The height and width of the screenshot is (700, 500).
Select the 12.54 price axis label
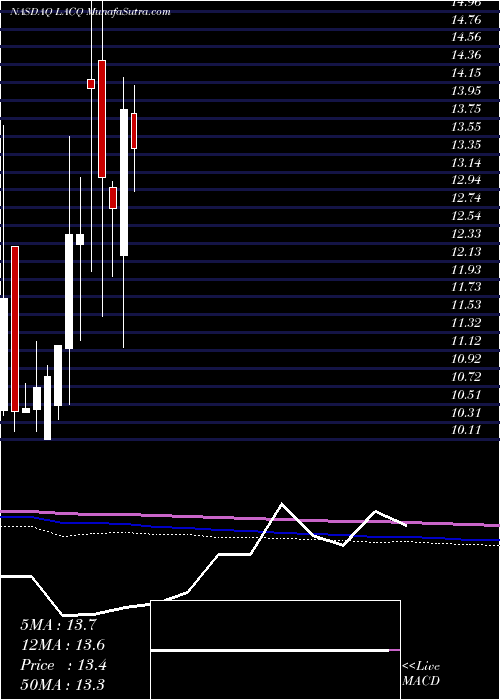(466, 216)
